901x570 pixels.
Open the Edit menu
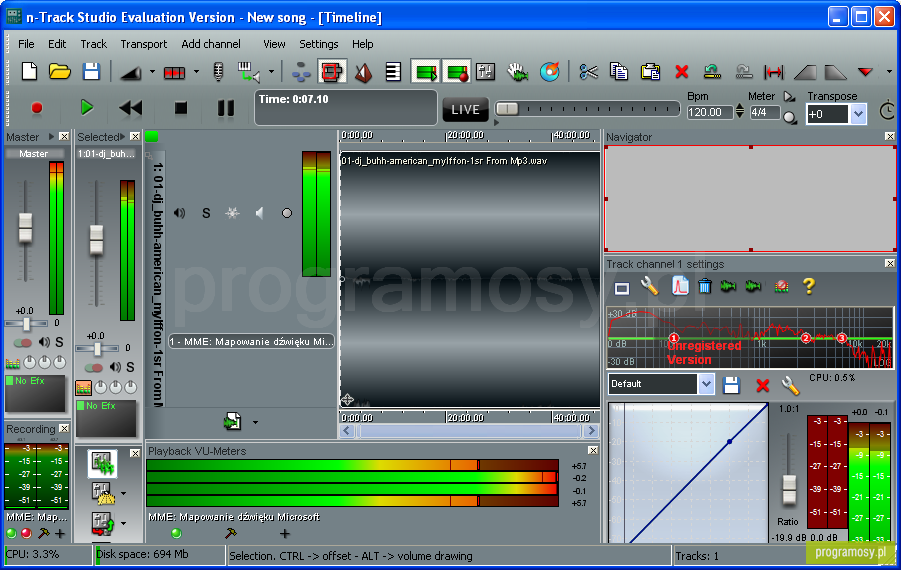point(57,44)
